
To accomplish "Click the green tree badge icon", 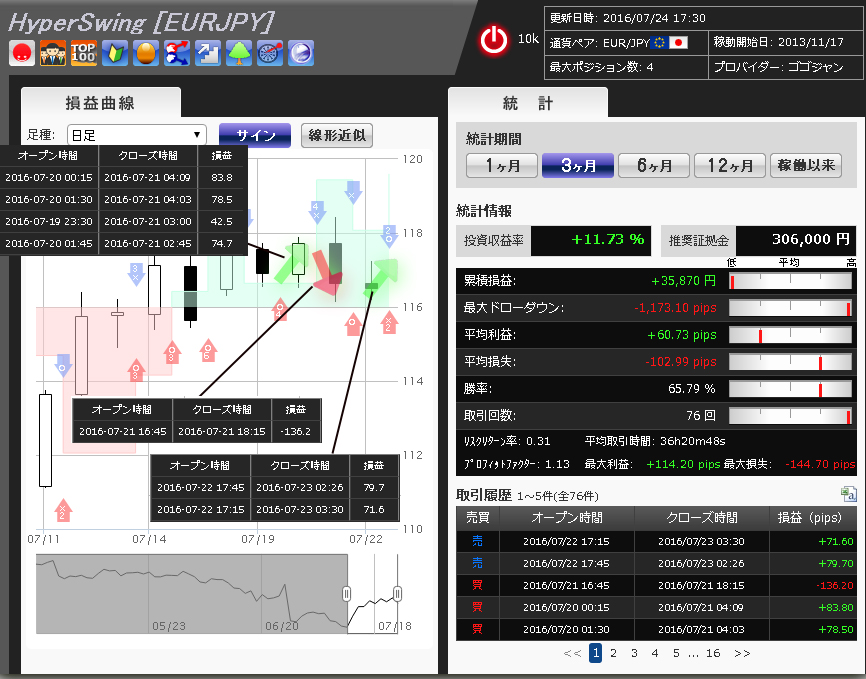I will coord(238,53).
